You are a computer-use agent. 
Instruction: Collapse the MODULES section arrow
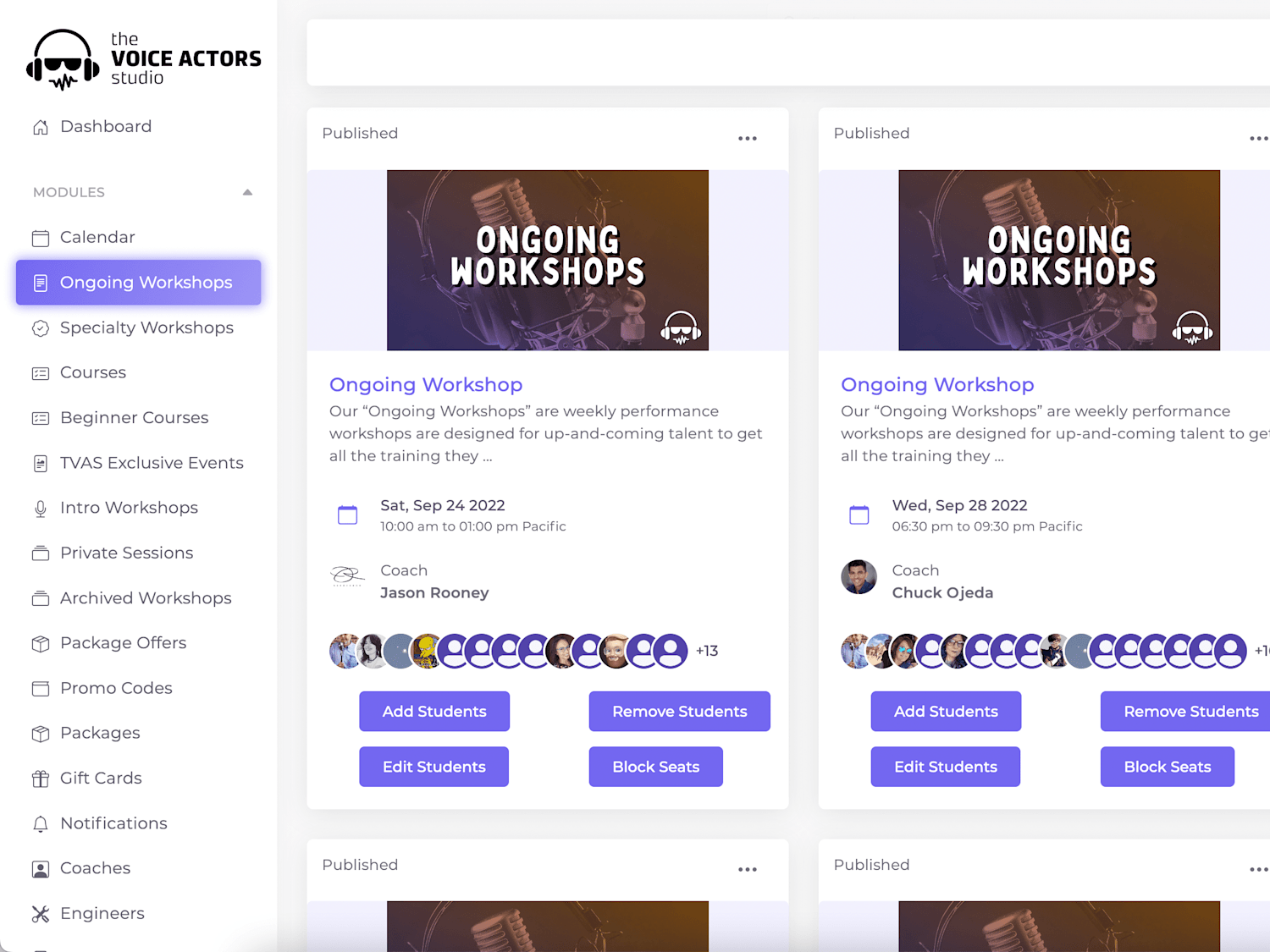point(247,192)
